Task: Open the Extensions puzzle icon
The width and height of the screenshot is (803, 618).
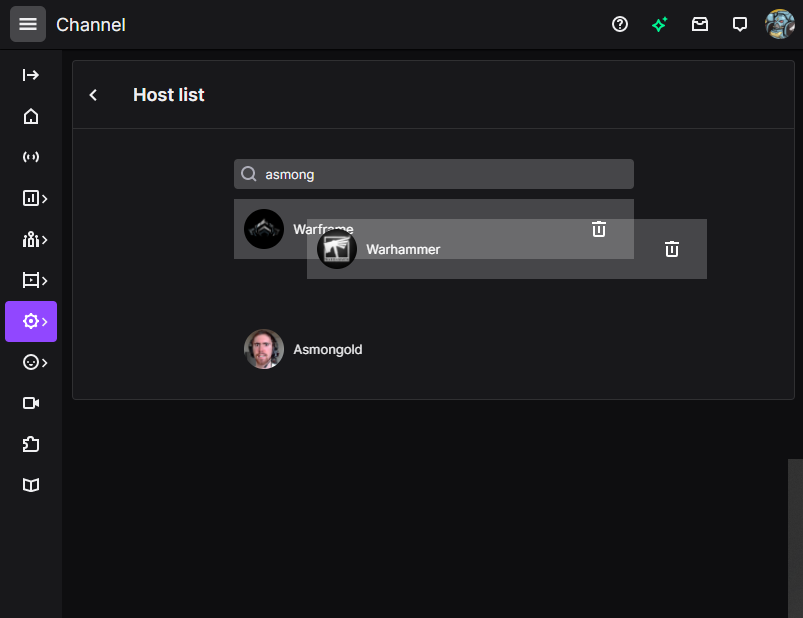Action: (x=31, y=444)
